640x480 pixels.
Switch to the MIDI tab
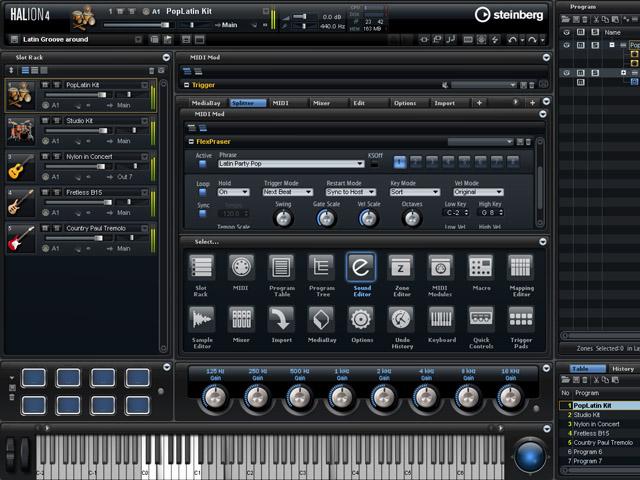click(x=280, y=103)
